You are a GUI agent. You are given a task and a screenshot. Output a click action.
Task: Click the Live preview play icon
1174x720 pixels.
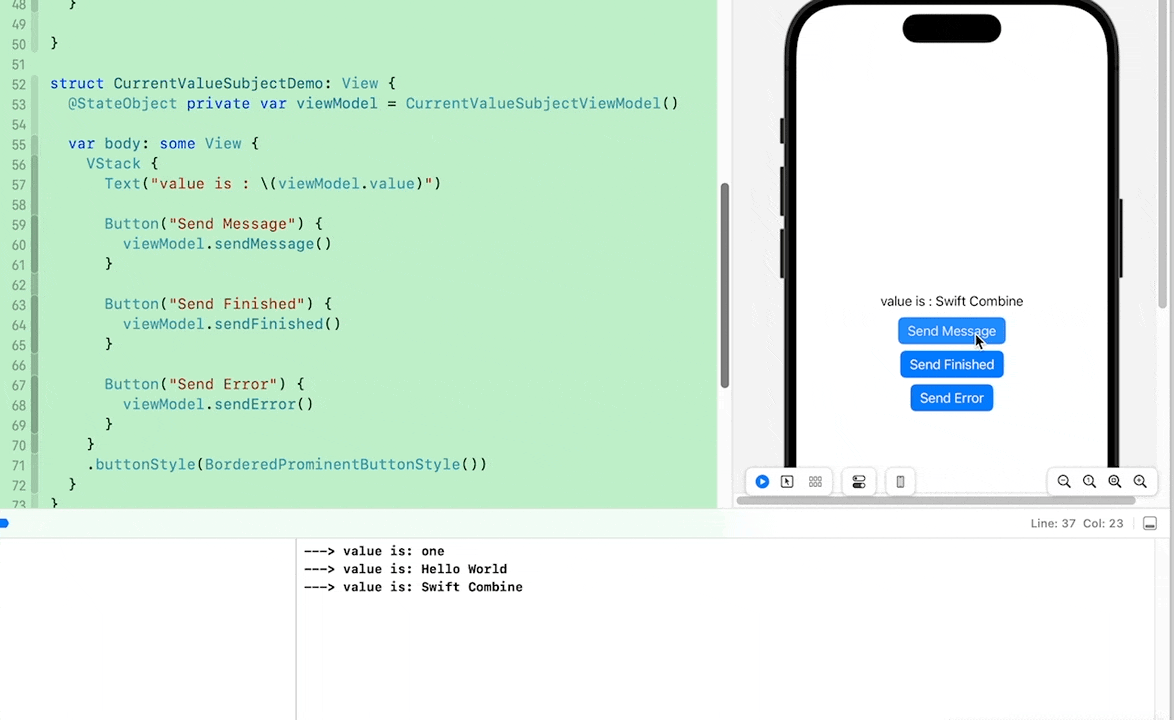[762, 481]
